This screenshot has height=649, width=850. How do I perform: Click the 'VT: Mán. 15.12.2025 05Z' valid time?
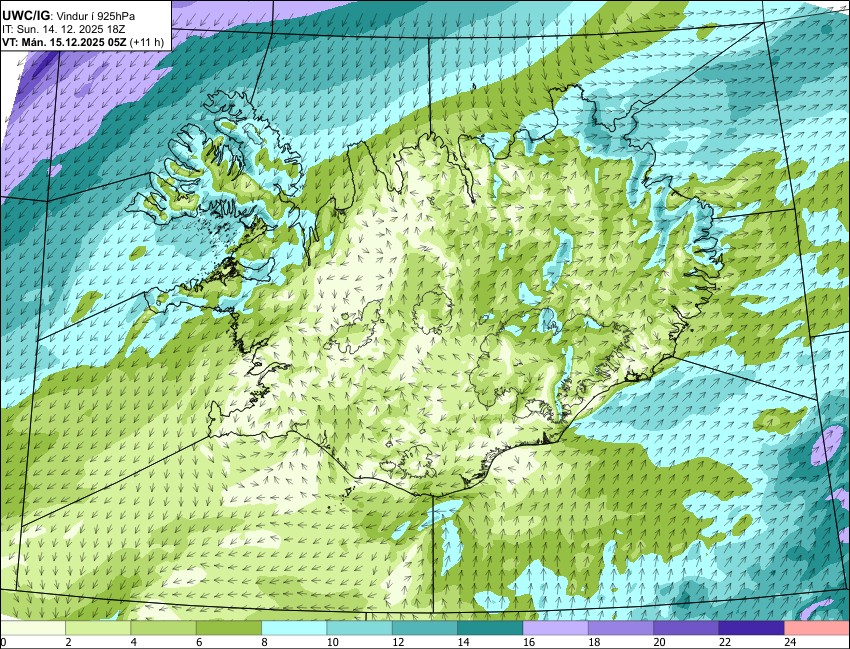(64, 42)
